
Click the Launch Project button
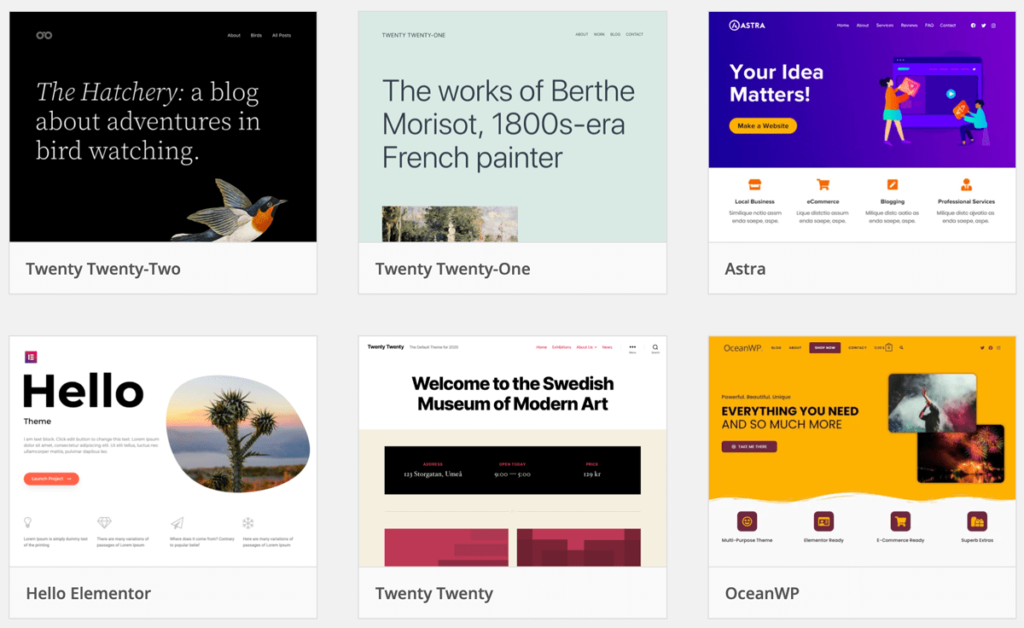(x=52, y=479)
